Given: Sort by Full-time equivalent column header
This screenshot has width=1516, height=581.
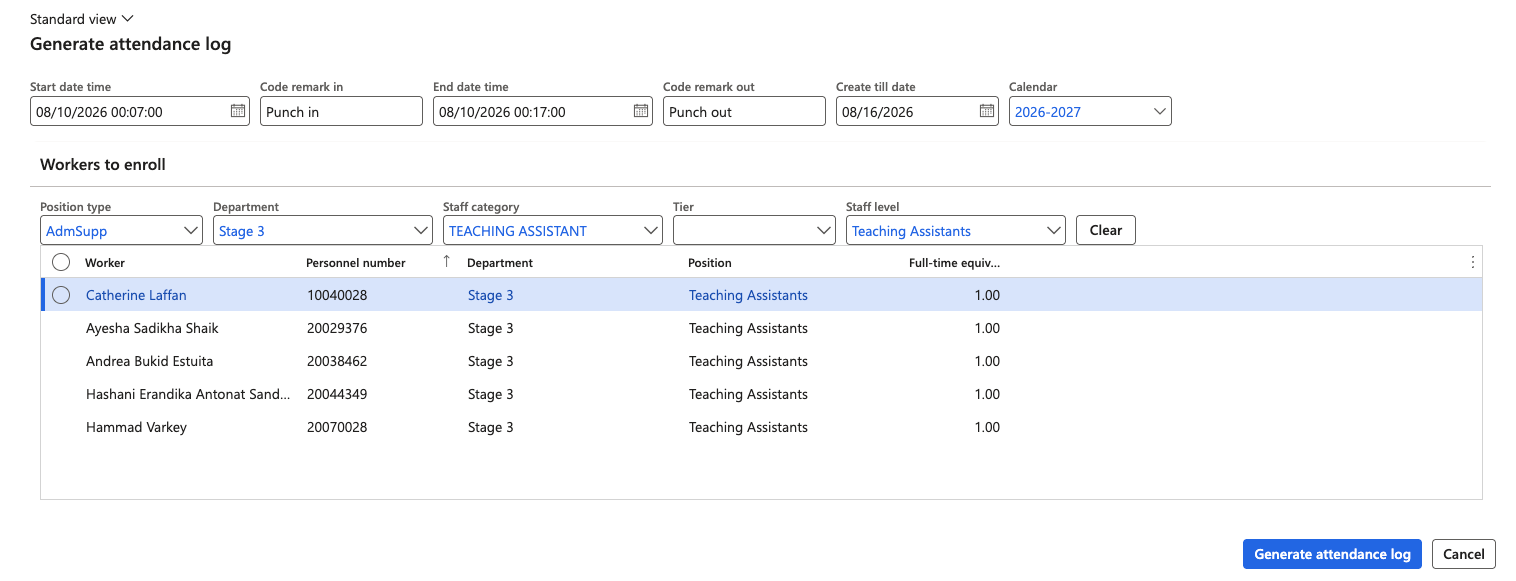Looking at the screenshot, I should point(954,262).
